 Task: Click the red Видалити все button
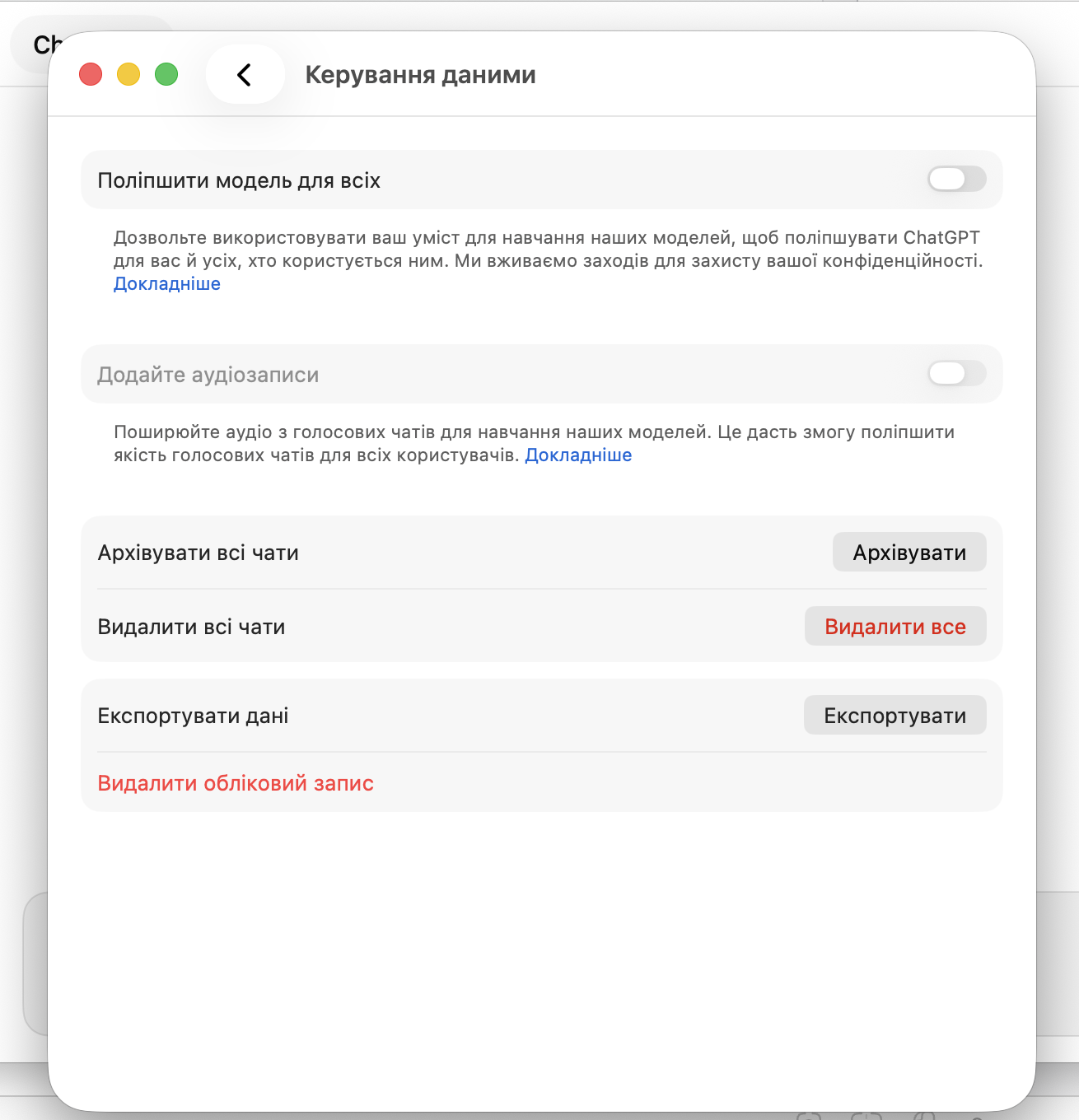point(894,627)
